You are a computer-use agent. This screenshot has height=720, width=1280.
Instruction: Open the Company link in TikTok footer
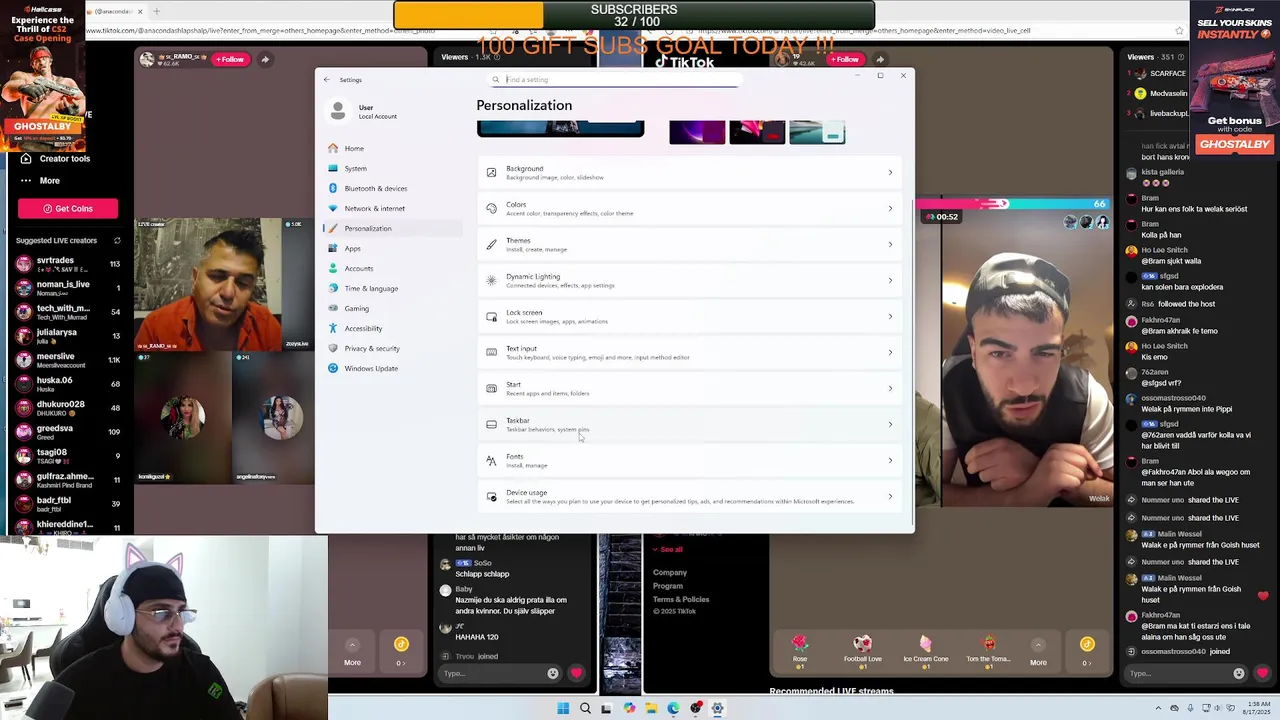click(x=670, y=573)
